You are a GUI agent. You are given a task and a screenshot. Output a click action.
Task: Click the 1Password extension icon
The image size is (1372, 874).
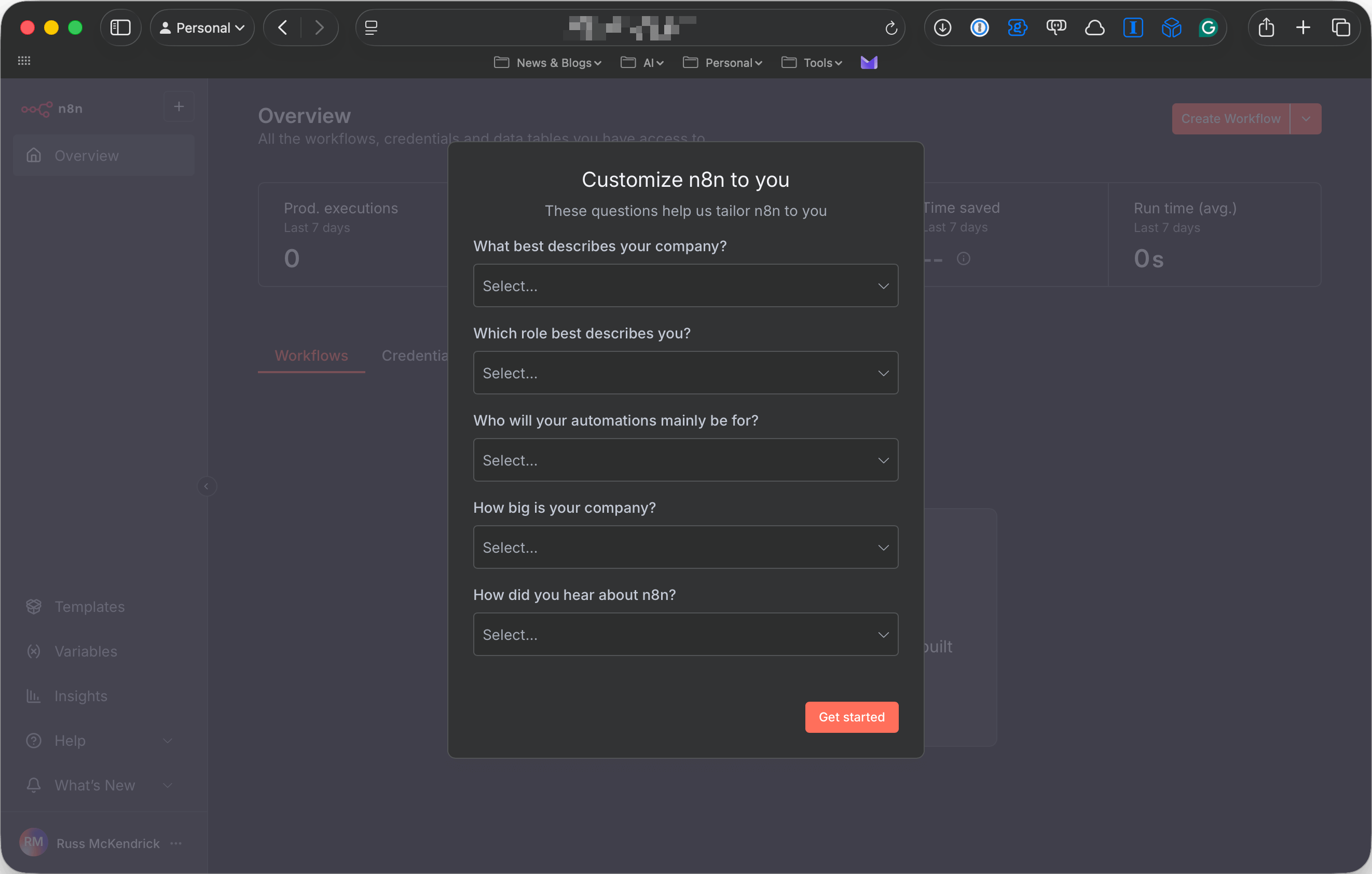(x=979, y=28)
